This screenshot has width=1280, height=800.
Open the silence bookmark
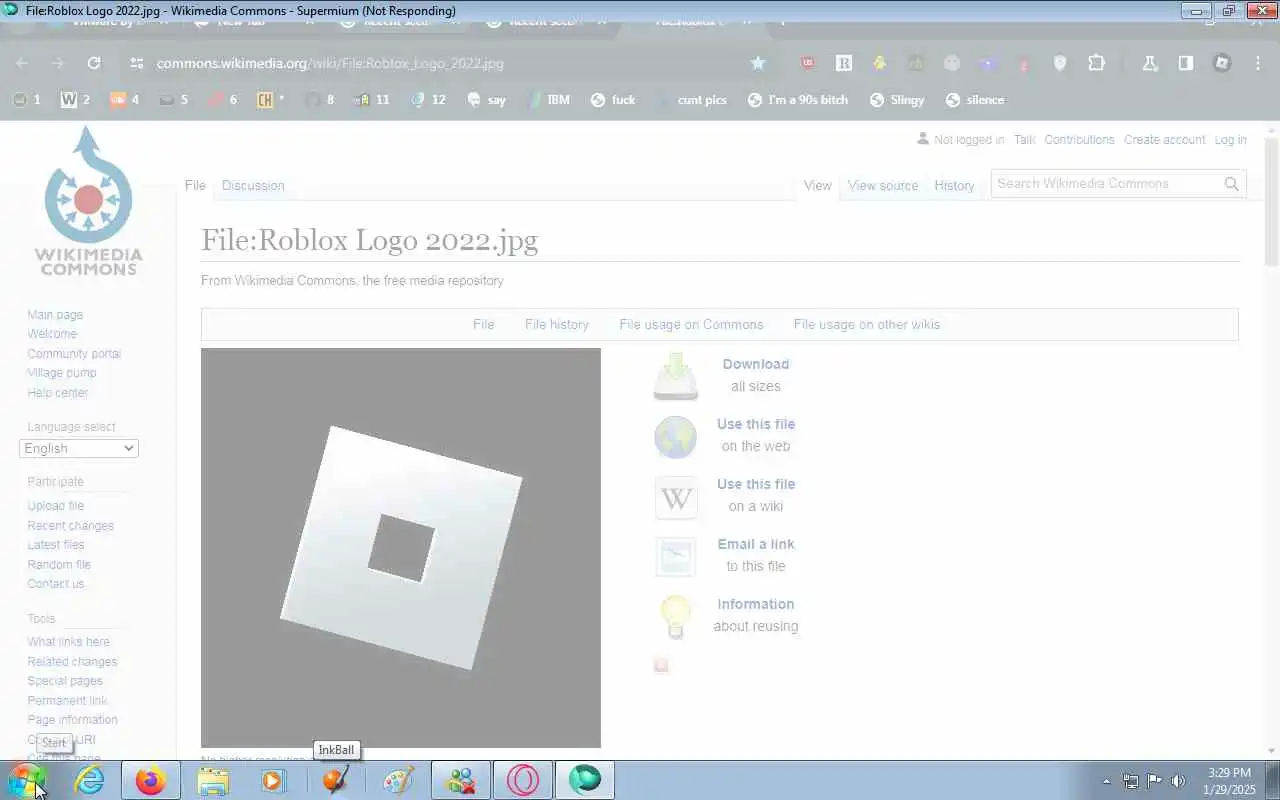(x=975, y=100)
